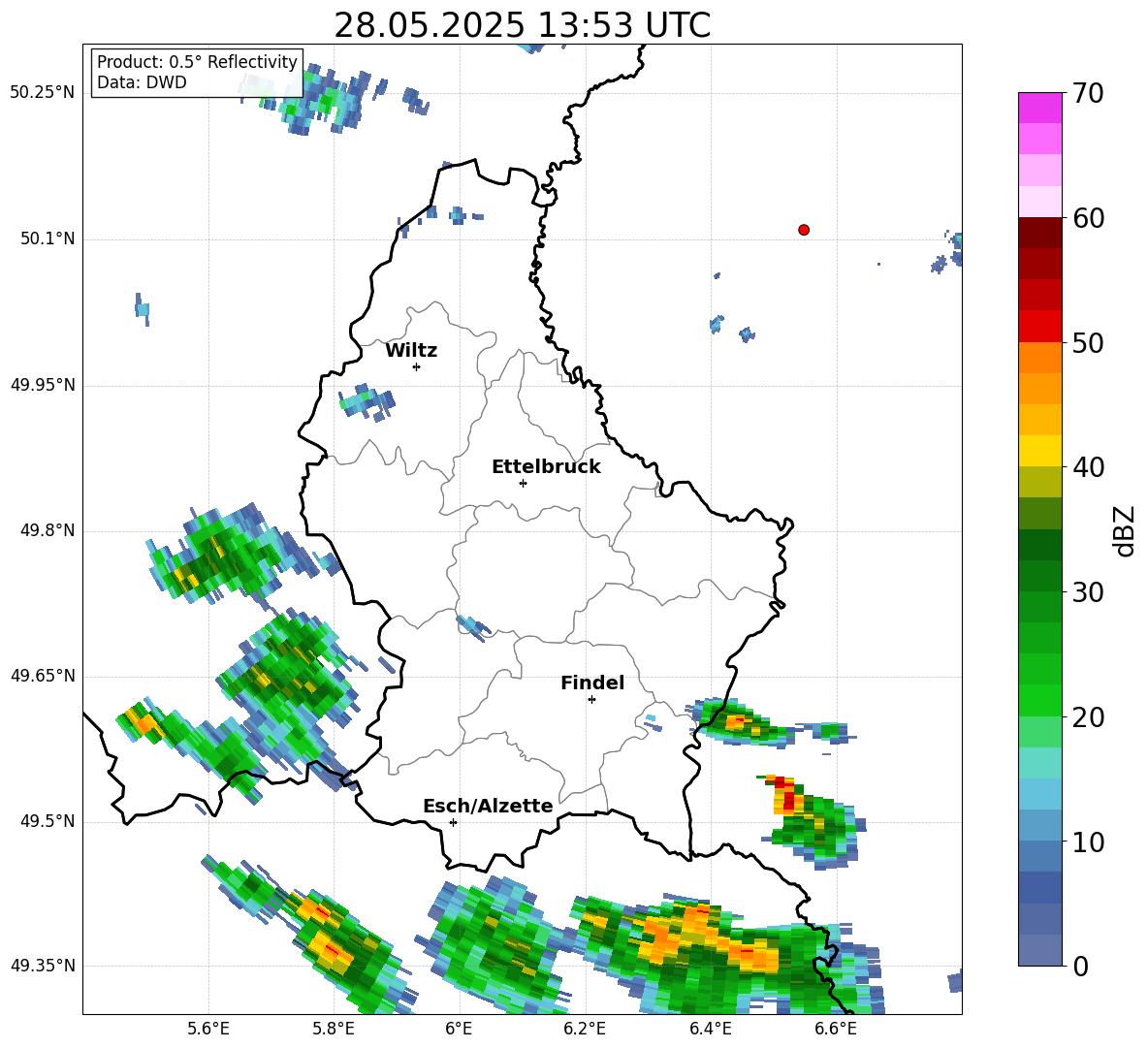Click the Product: 0.5° Reflectivity text
This screenshot has width=1148, height=1048.
pos(197,62)
